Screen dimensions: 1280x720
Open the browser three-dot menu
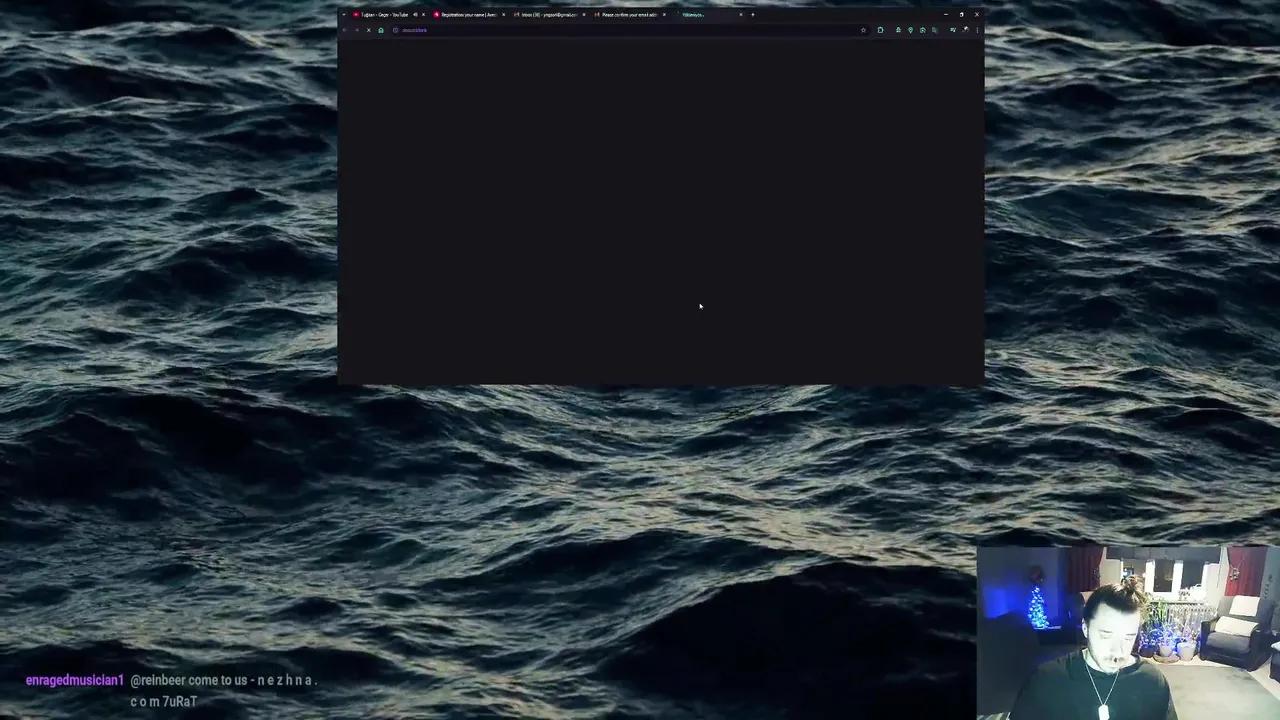pyautogui.click(x=977, y=30)
